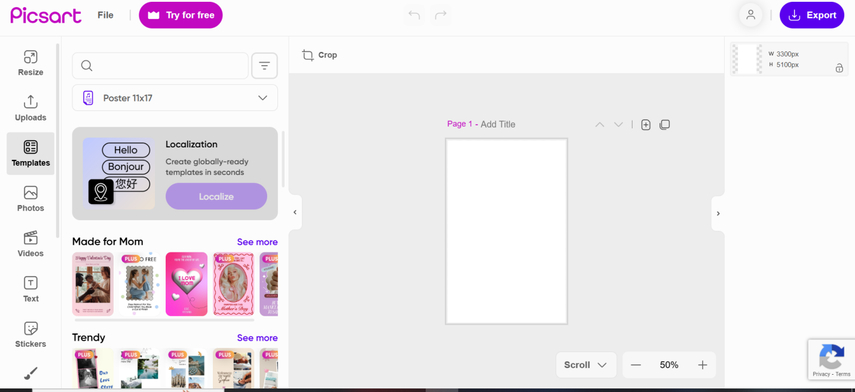Open the Stickers panel
This screenshot has height=392, width=855.
click(31, 334)
